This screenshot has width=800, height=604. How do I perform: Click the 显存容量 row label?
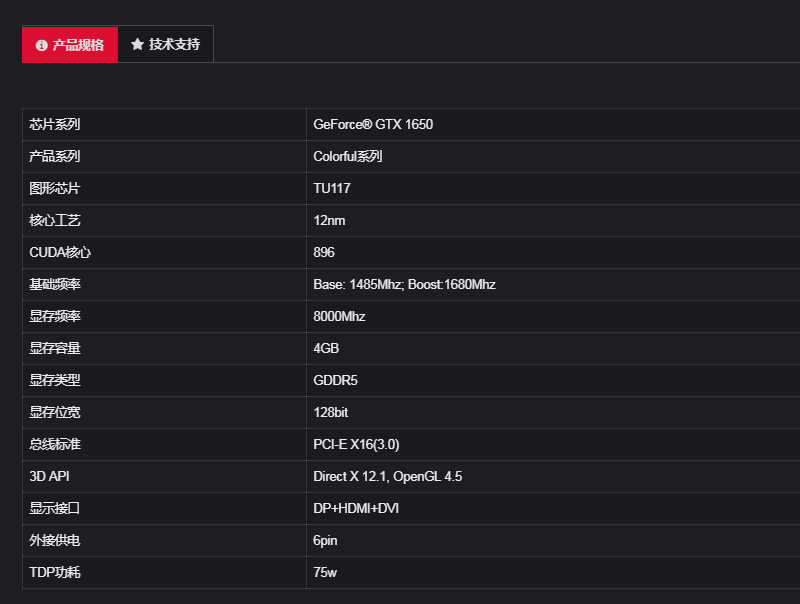click(x=55, y=348)
